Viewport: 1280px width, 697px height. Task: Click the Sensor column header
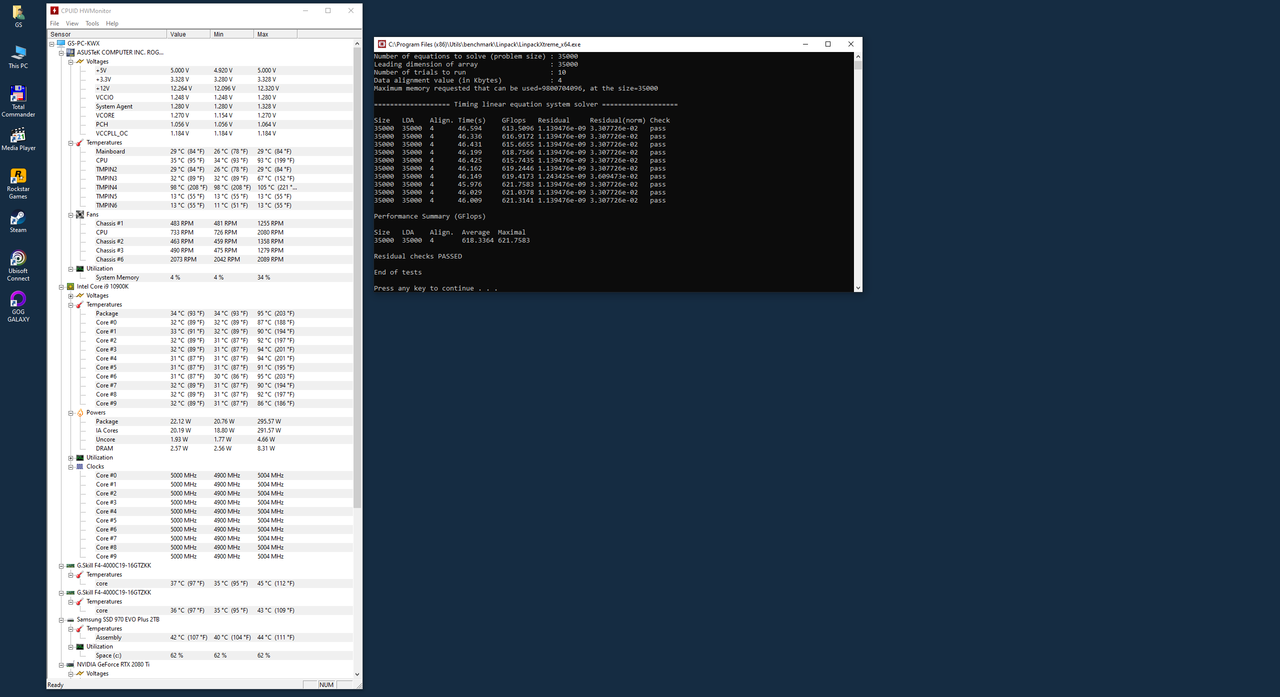point(107,34)
